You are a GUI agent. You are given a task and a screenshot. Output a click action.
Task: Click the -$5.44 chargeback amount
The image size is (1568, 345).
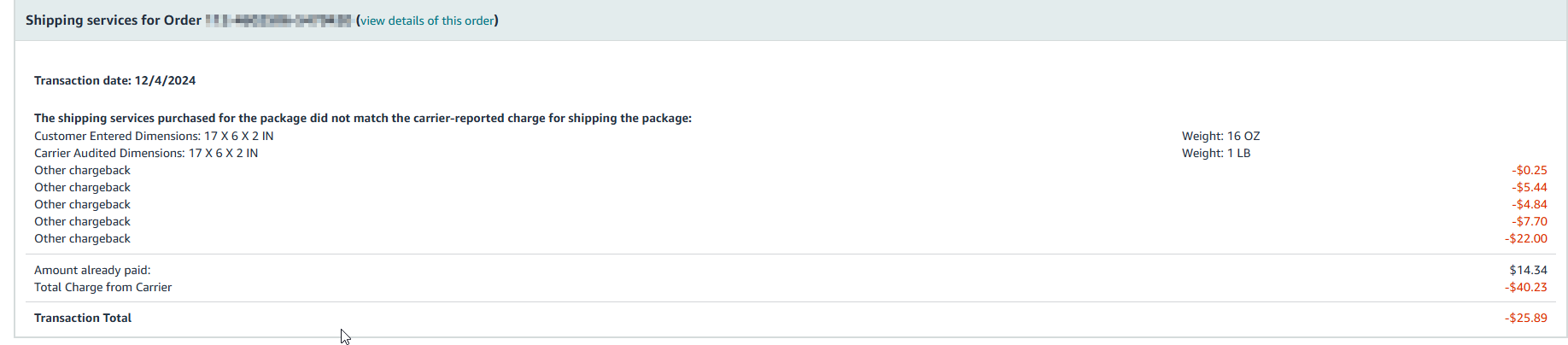click(x=1529, y=187)
